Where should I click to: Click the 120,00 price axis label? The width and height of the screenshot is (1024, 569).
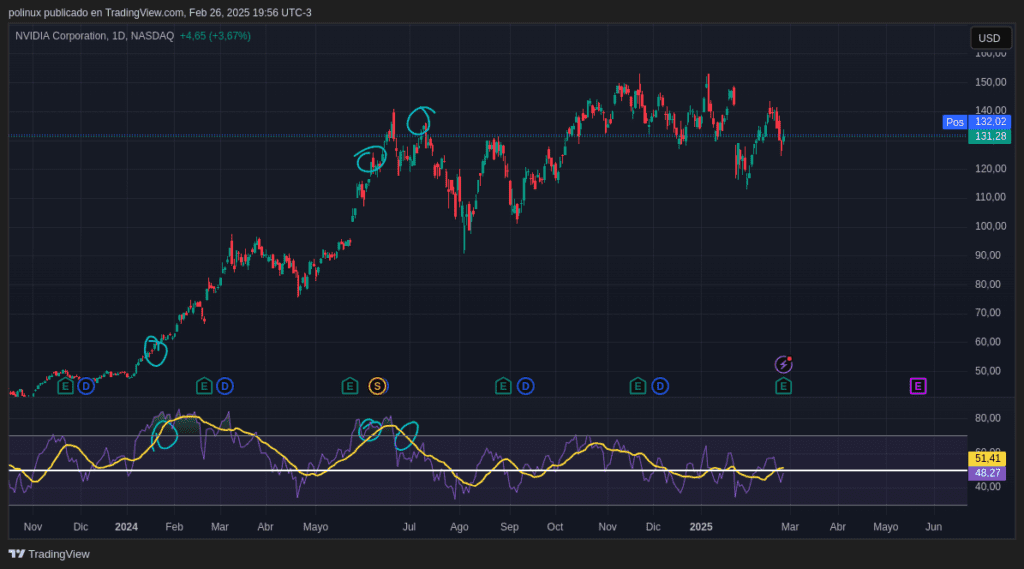pyautogui.click(x=990, y=169)
